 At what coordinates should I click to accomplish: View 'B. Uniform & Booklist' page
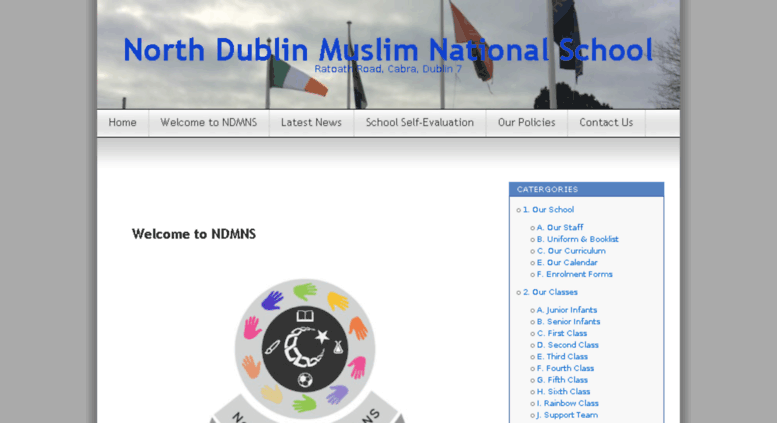[577, 239]
